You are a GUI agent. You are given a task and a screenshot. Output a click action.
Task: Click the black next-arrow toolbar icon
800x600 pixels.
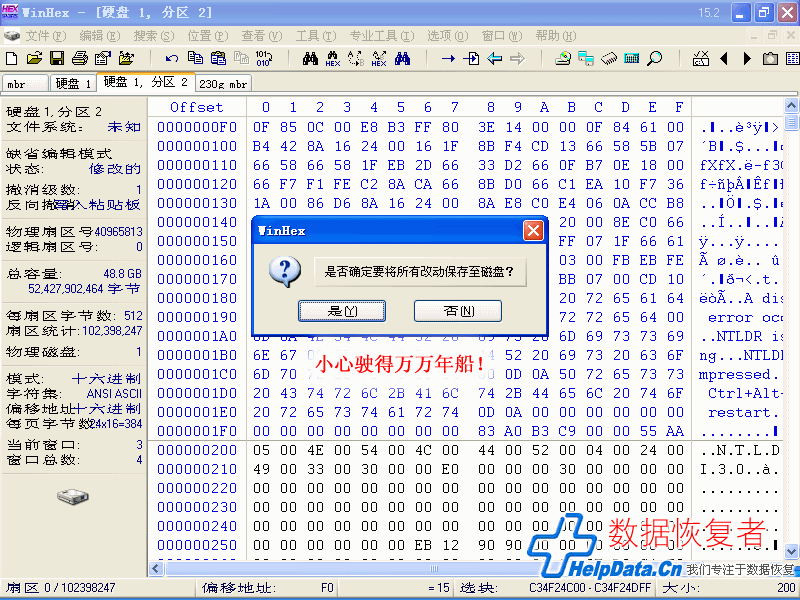click(747, 59)
